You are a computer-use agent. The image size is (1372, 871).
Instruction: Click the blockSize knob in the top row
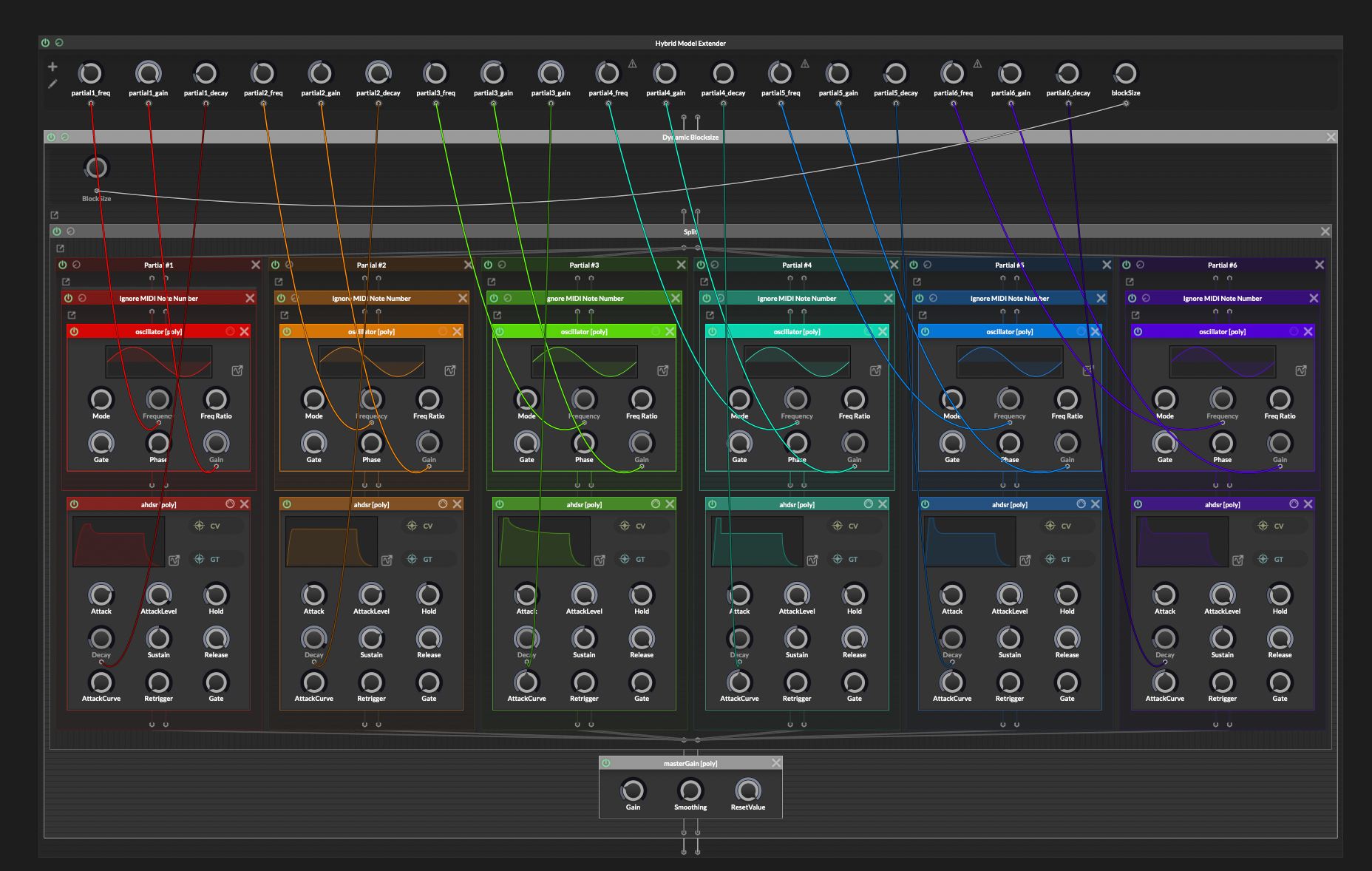[1125, 73]
